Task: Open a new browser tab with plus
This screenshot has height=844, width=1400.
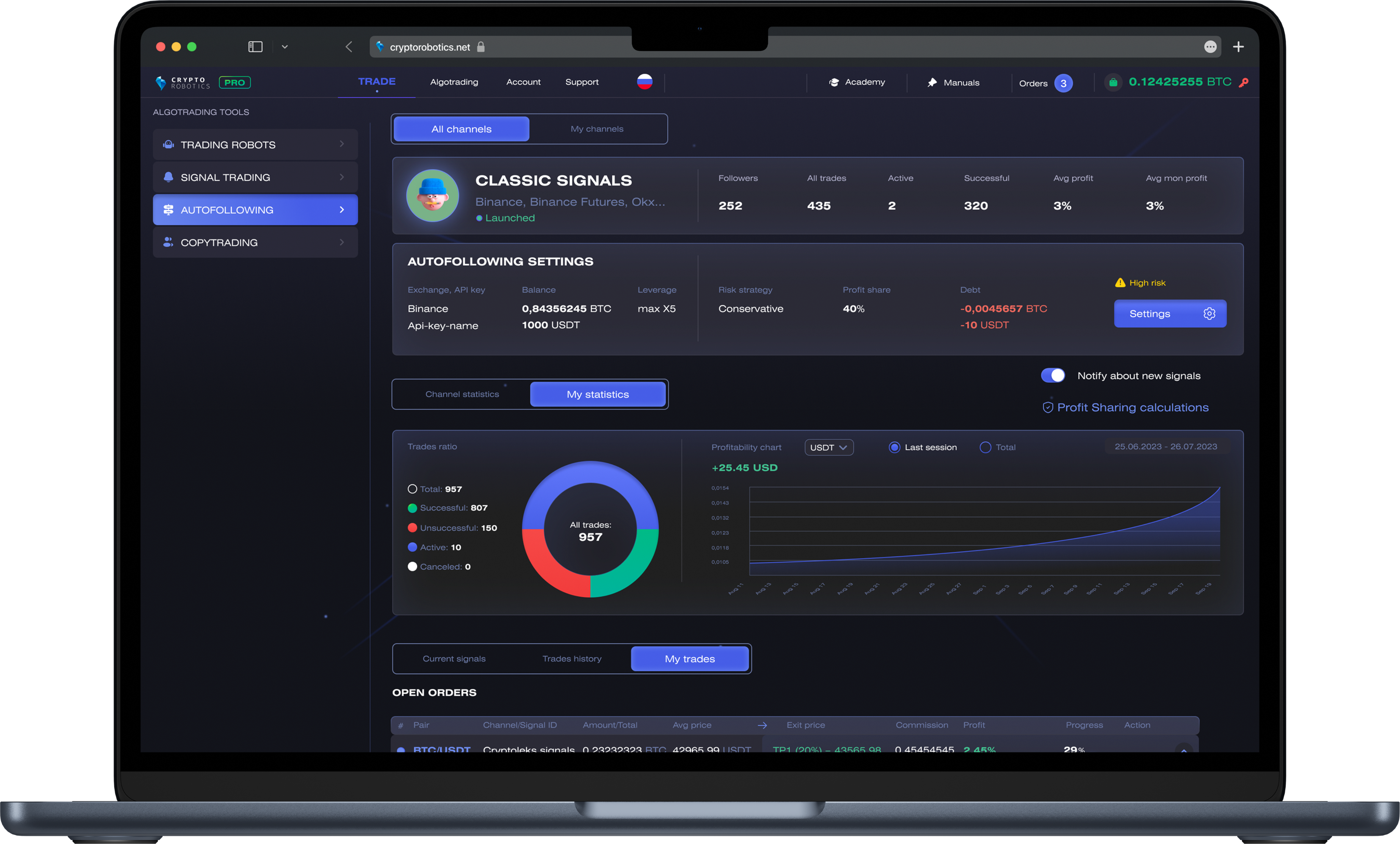Action: [x=1239, y=46]
